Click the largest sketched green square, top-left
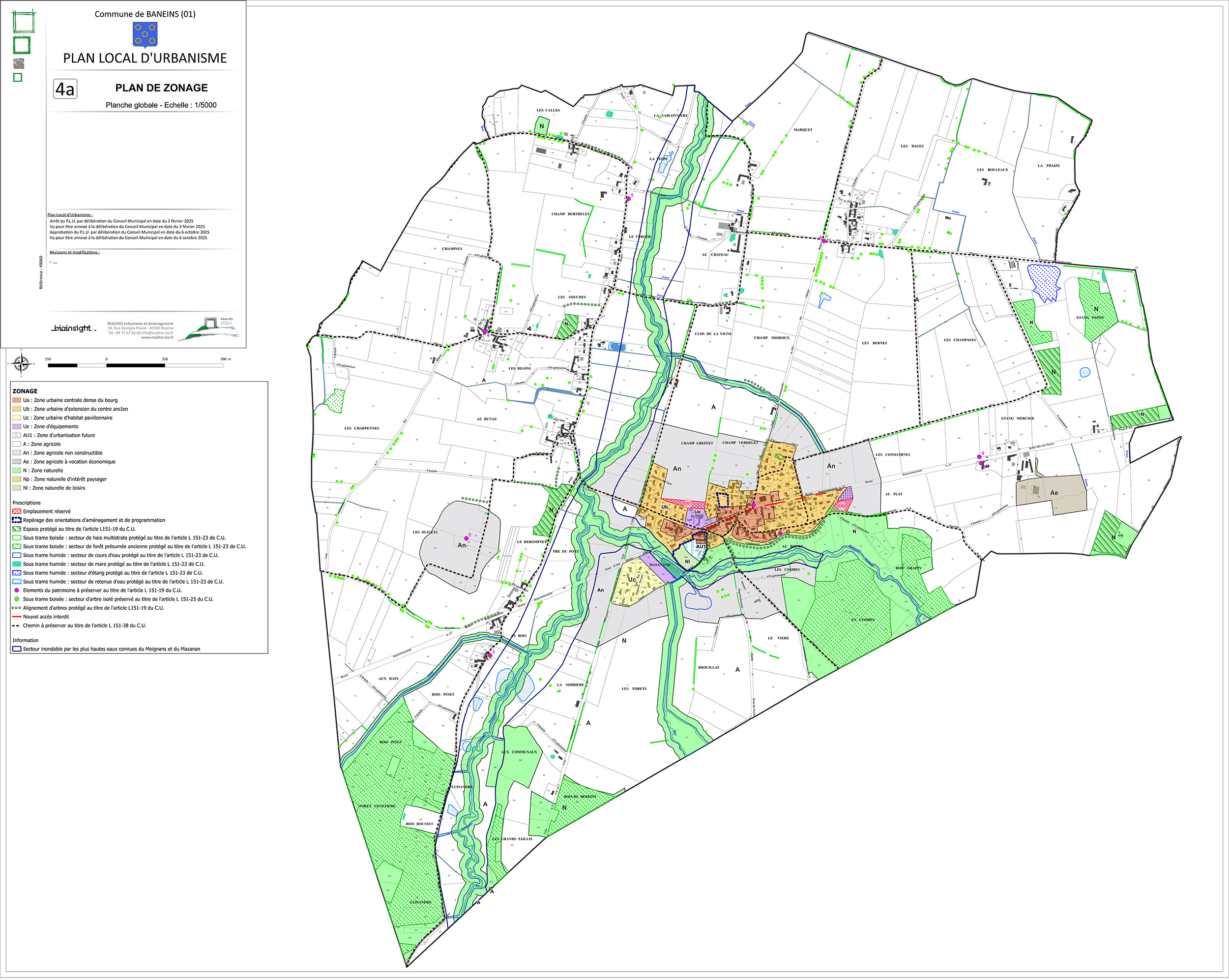The image size is (1229, 980). click(x=24, y=21)
